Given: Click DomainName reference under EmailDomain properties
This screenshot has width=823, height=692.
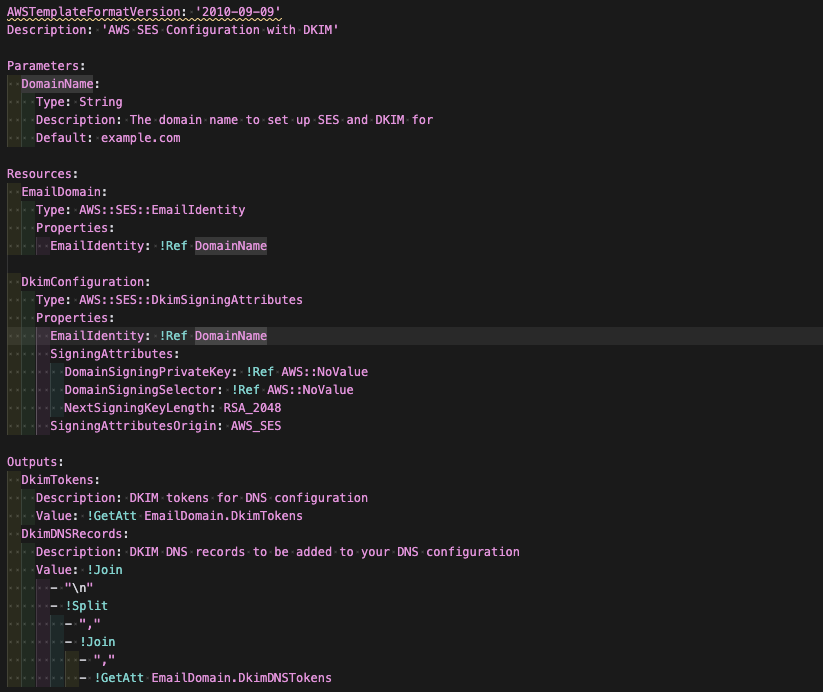Looking at the screenshot, I should pyautogui.click(x=231, y=246).
